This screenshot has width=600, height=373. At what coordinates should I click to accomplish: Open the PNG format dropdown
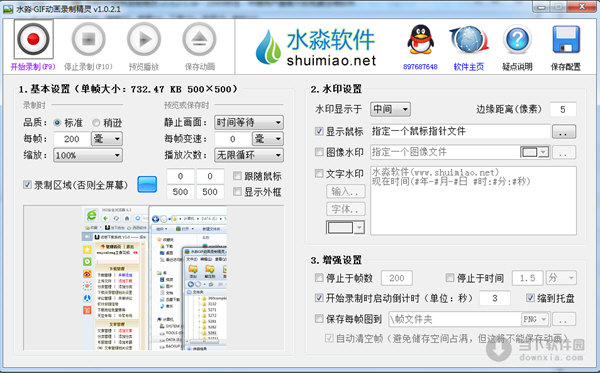coord(535,319)
